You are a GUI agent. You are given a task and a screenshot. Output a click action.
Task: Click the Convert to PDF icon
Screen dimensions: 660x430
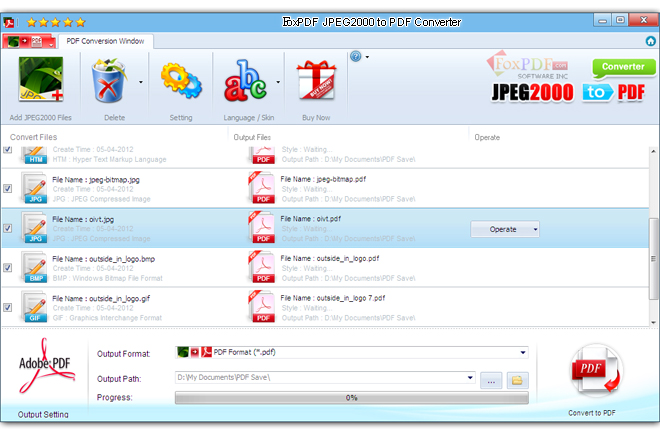(596, 371)
